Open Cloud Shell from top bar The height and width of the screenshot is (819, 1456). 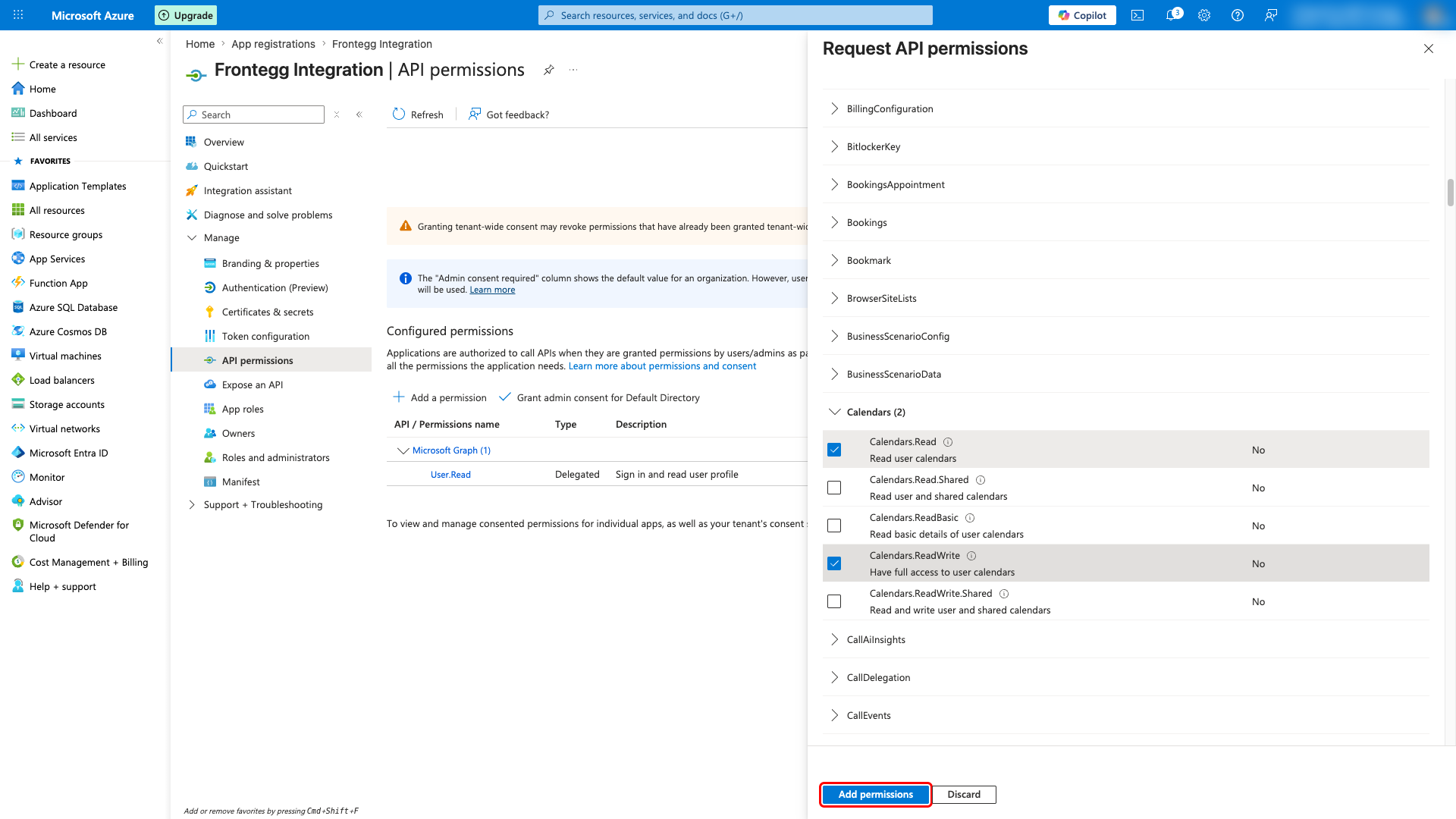coord(1137,15)
